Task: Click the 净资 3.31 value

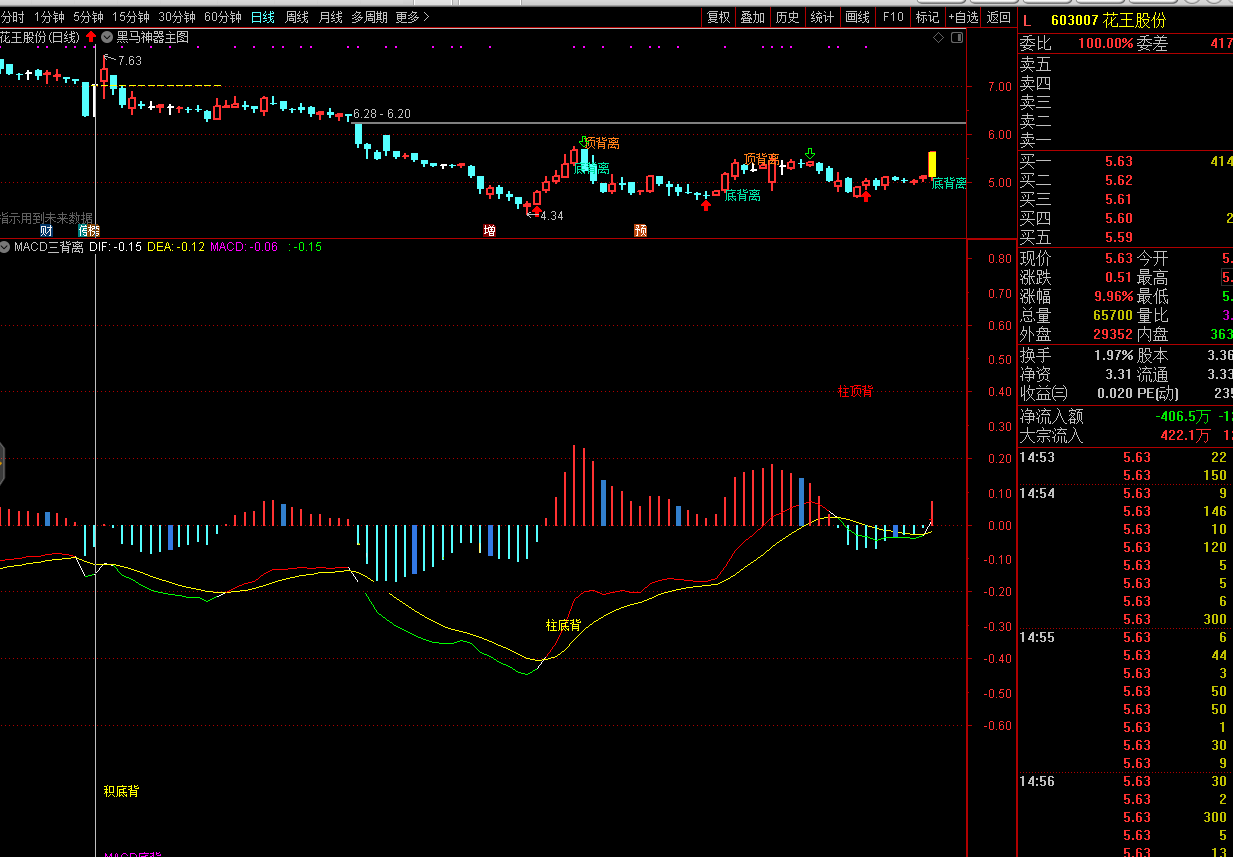Action: (x=1119, y=375)
